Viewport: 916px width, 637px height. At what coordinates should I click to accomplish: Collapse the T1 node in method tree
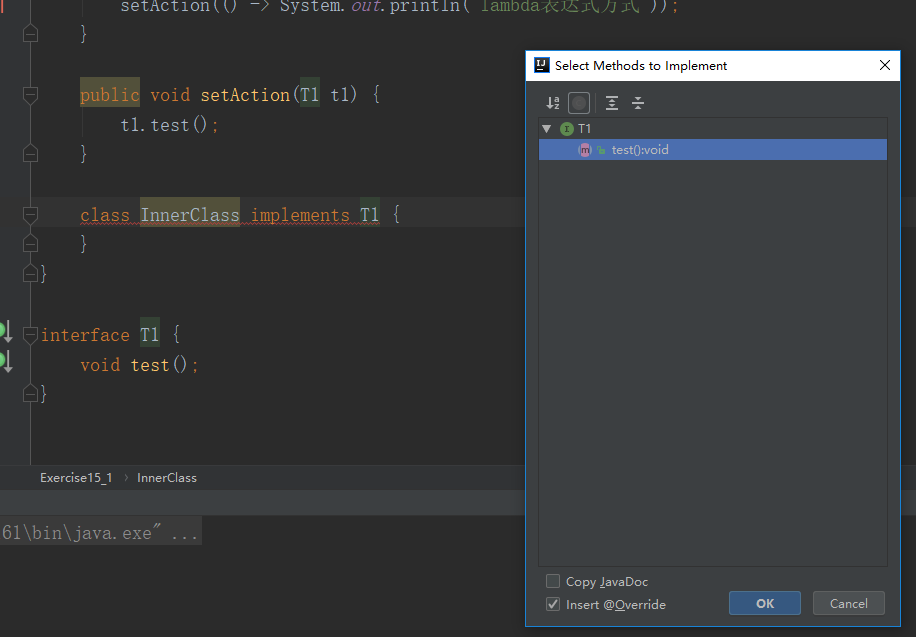click(546, 129)
